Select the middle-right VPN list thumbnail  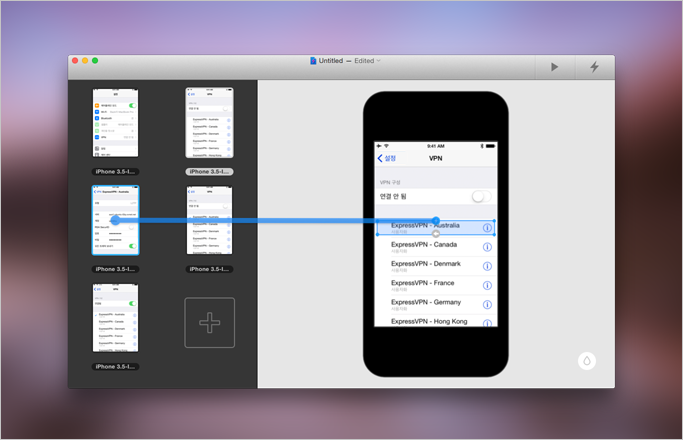tap(210, 220)
